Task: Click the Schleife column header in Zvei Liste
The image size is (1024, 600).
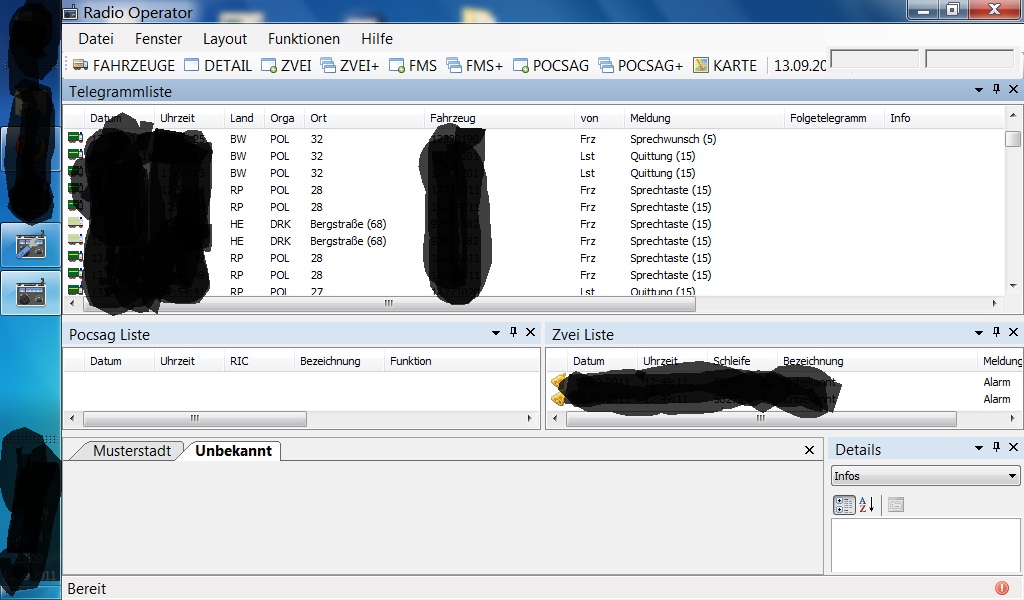Action: (731, 361)
